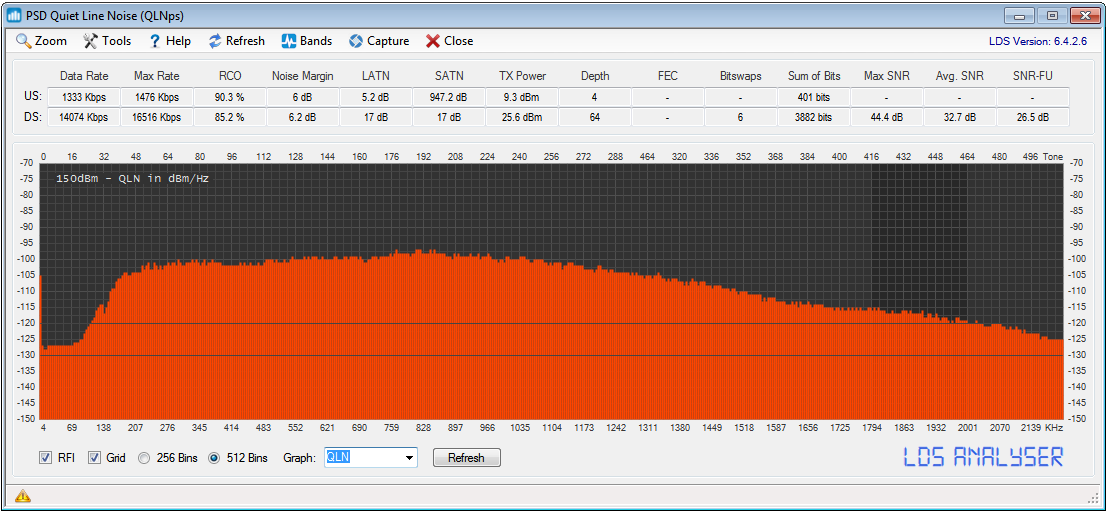Click the LDS Analyser logo
The width and height of the screenshot is (1108, 514).
983,457
